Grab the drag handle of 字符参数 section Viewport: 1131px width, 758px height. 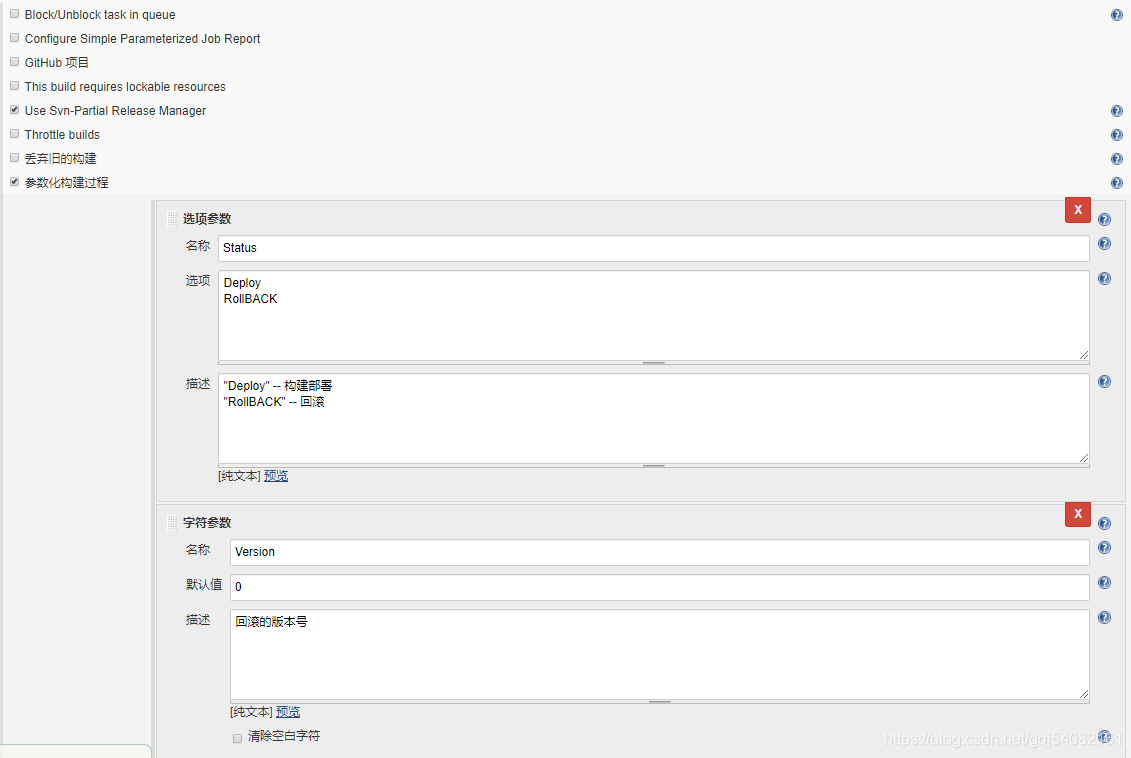(172, 523)
